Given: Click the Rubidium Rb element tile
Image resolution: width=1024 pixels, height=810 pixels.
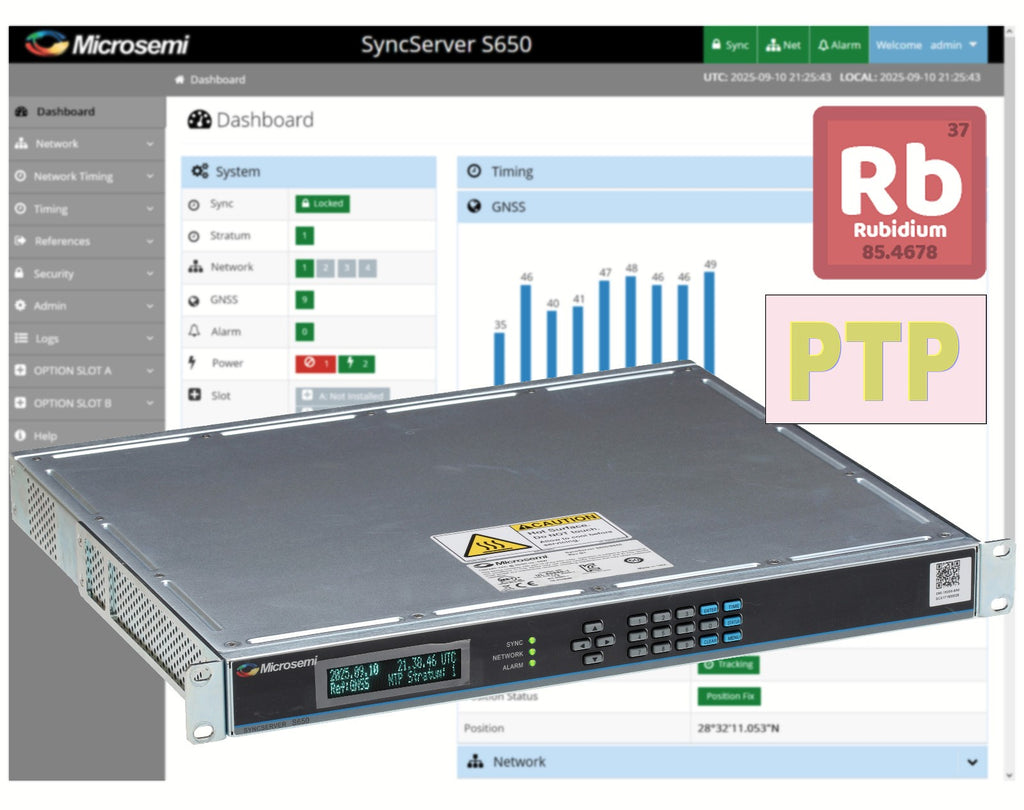Looking at the screenshot, I should pos(899,193).
